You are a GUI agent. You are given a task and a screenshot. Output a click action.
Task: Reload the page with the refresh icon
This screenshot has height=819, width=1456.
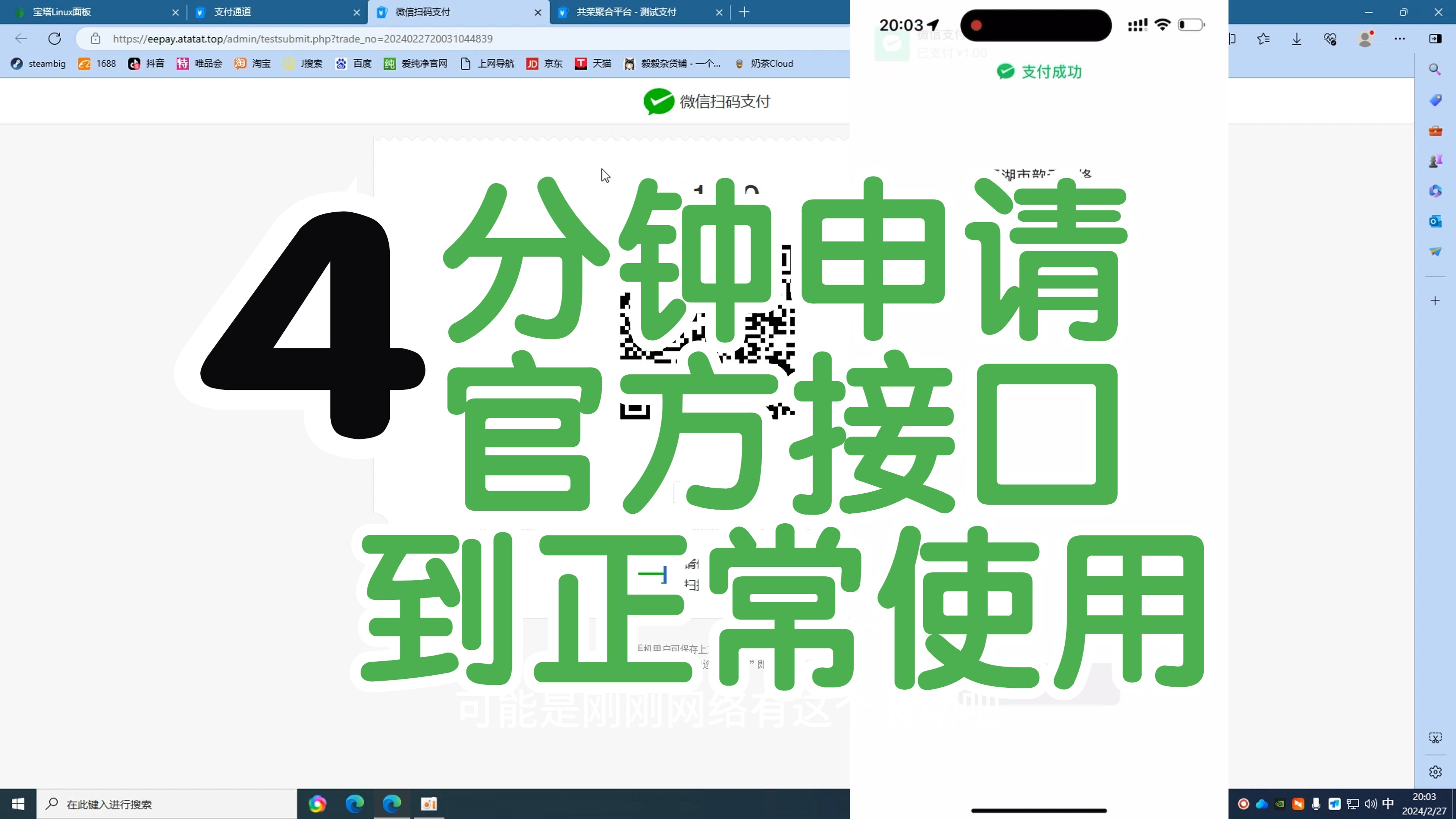click(54, 38)
